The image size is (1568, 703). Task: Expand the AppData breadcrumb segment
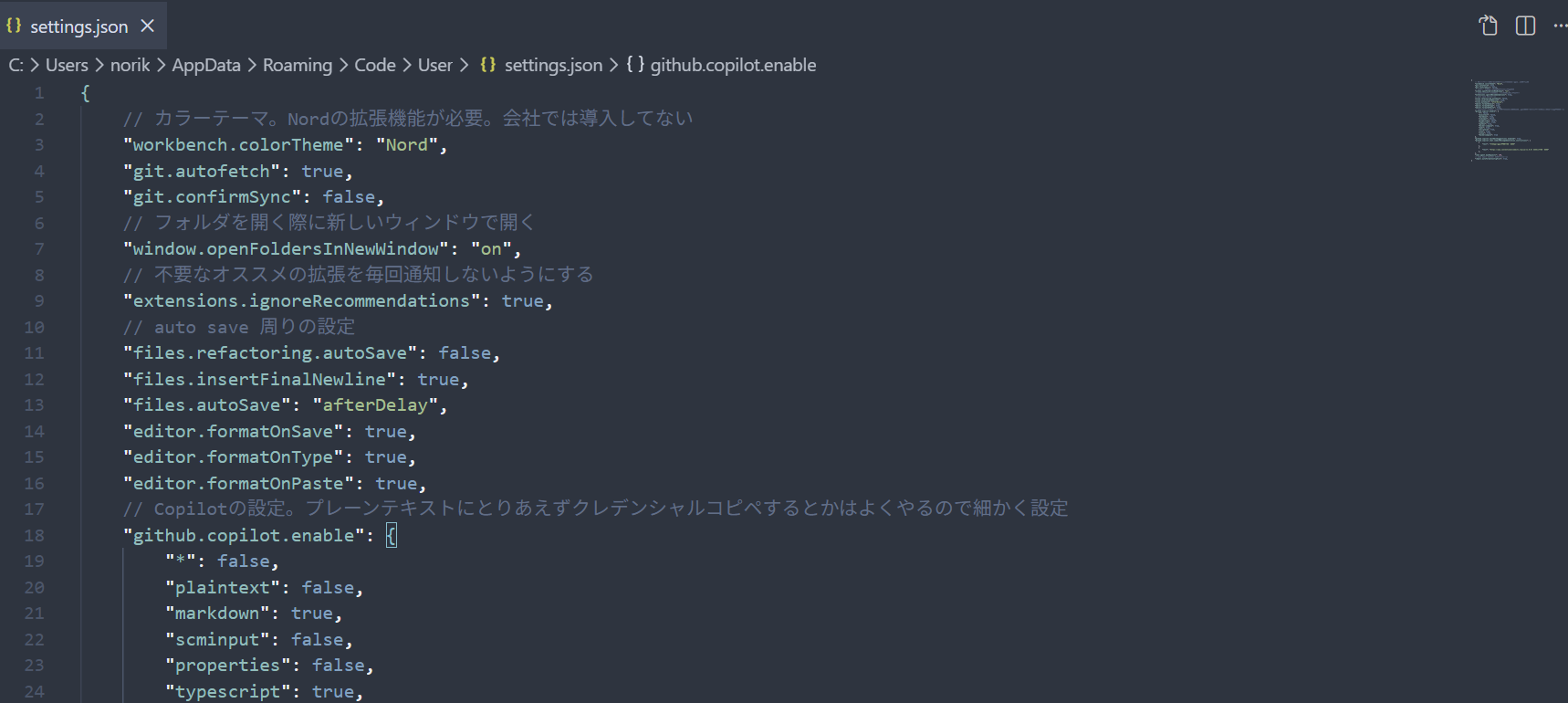(x=206, y=65)
